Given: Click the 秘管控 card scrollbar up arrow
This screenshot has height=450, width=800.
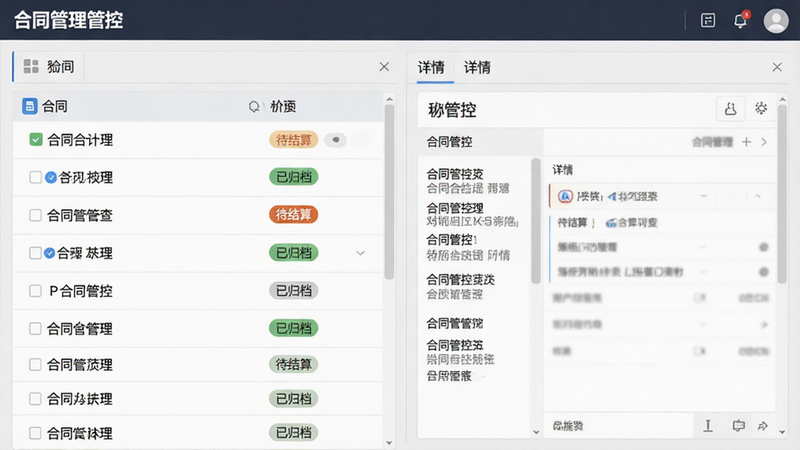Looking at the screenshot, I should coord(782,99).
